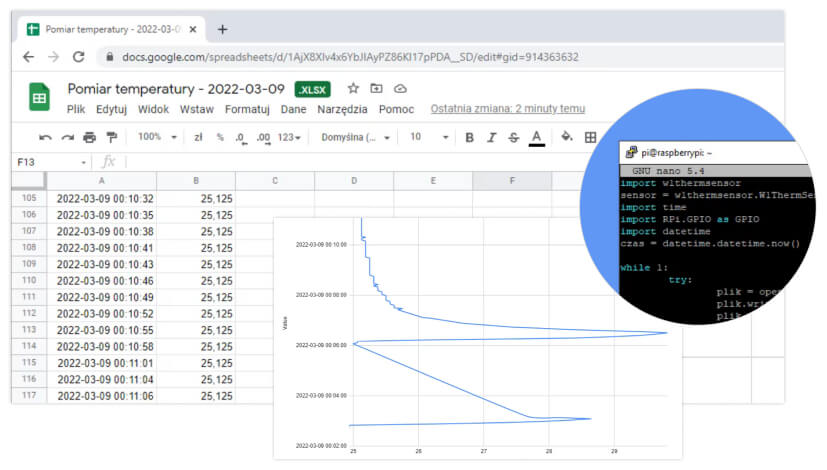Image resolution: width=827 pixels, height=470 pixels.
Task: Click cell with 2022-03-09 00:10:32
Action: point(102,198)
